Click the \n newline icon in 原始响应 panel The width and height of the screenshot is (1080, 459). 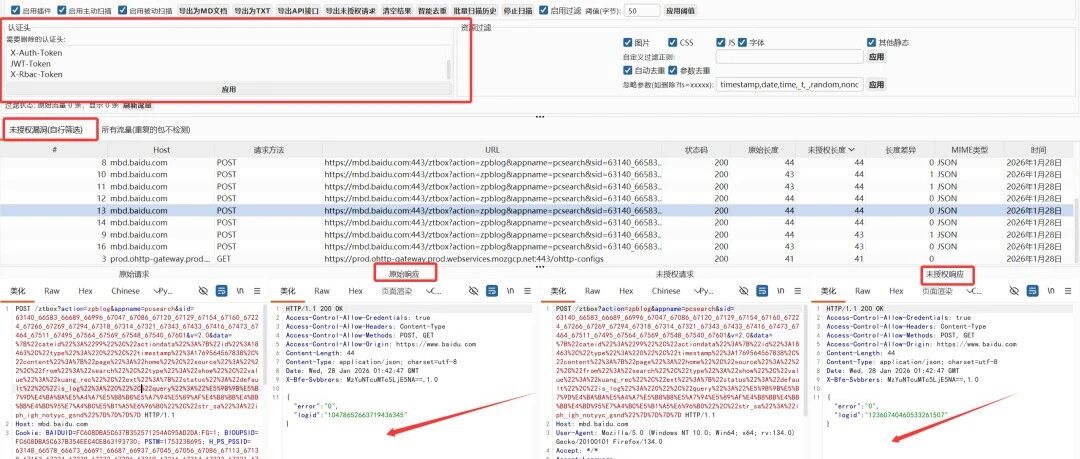pyautogui.click(x=510, y=291)
